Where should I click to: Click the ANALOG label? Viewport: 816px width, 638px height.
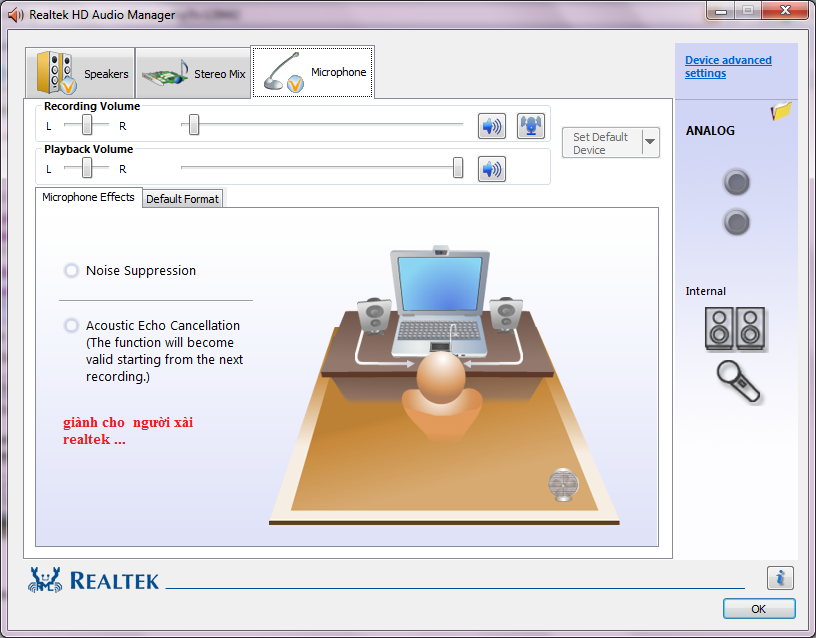[x=710, y=131]
